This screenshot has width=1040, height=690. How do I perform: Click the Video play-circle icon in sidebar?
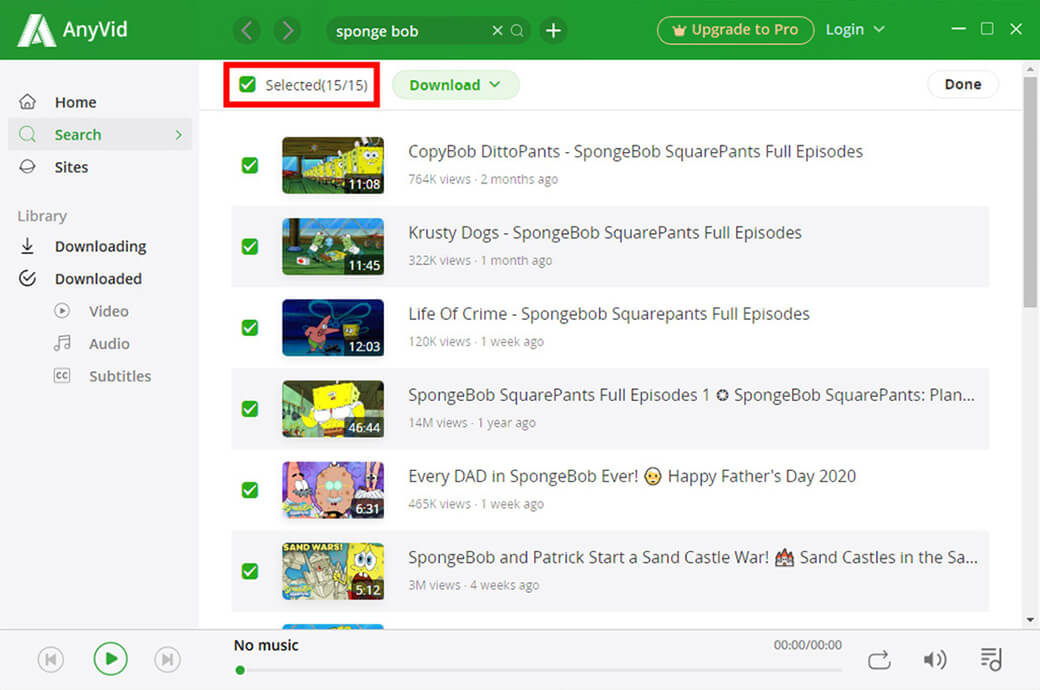pos(62,310)
